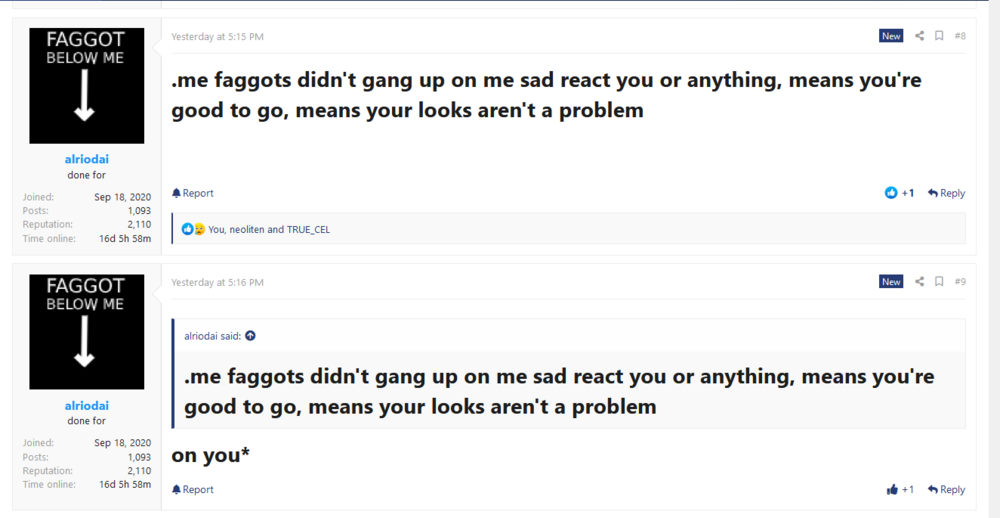Report post #9
The height and width of the screenshot is (518, 1000).
pyautogui.click(x=193, y=489)
